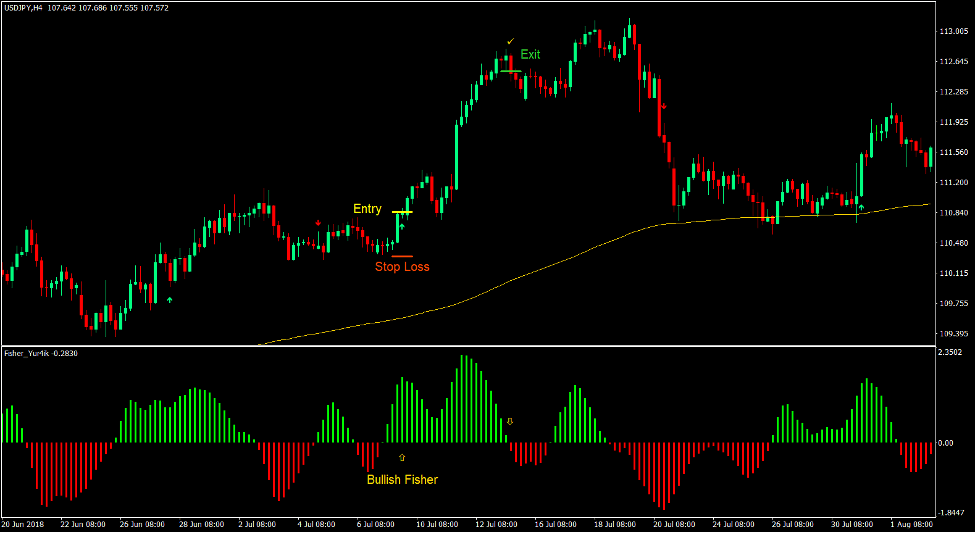The image size is (977, 533).
Task: Click the 6 Jul 08:00 time label
Action: click(x=376, y=524)
